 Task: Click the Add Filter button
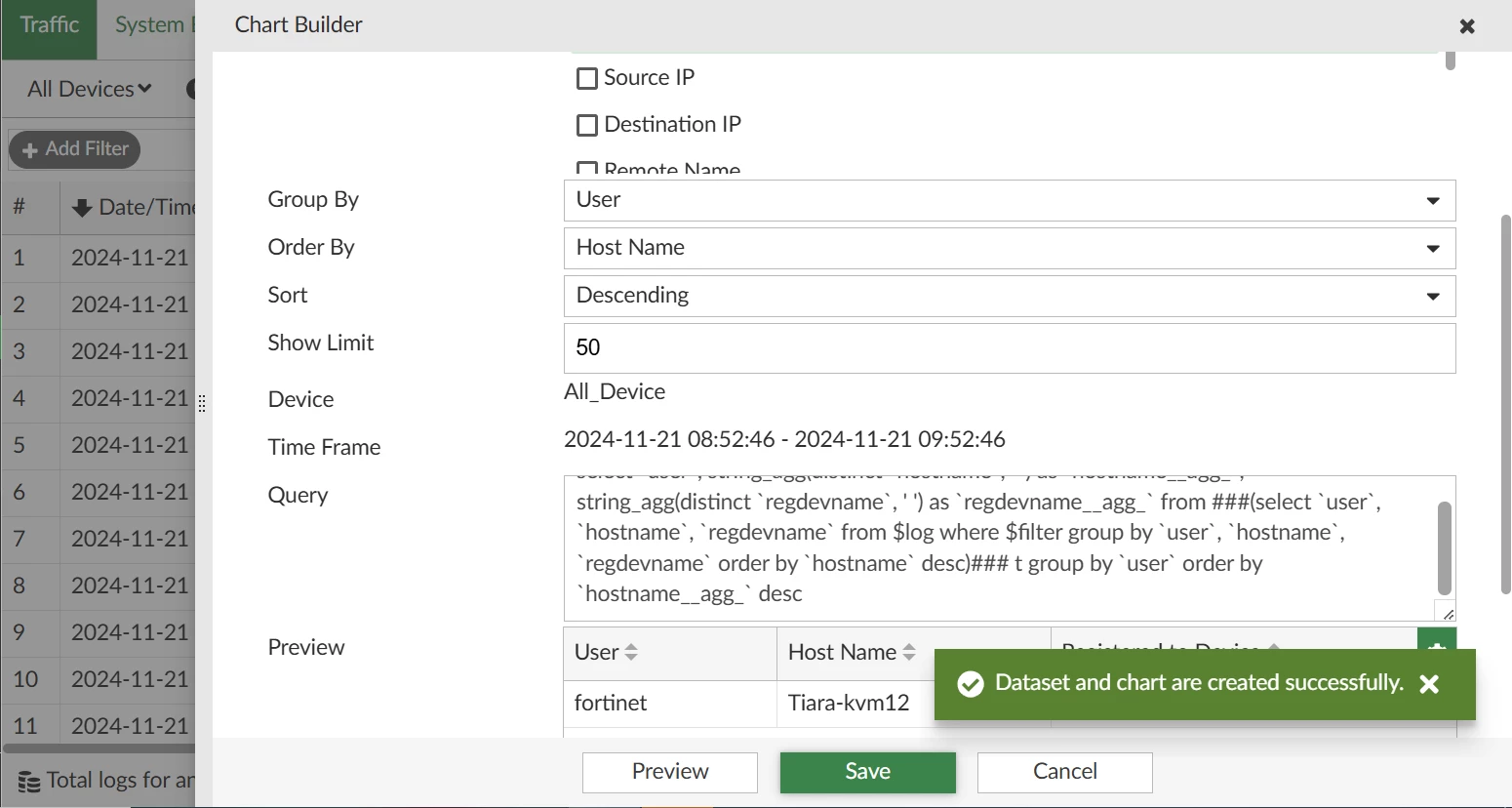click(x=75, y=149)
